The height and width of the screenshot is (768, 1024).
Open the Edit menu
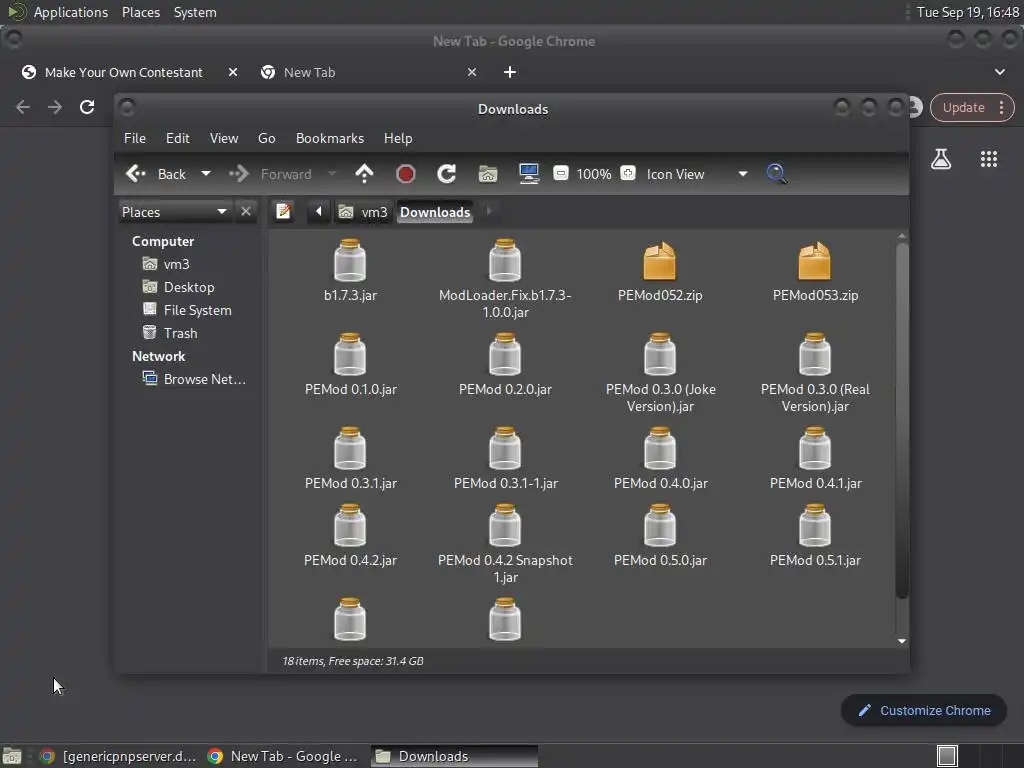pos(177,138)
